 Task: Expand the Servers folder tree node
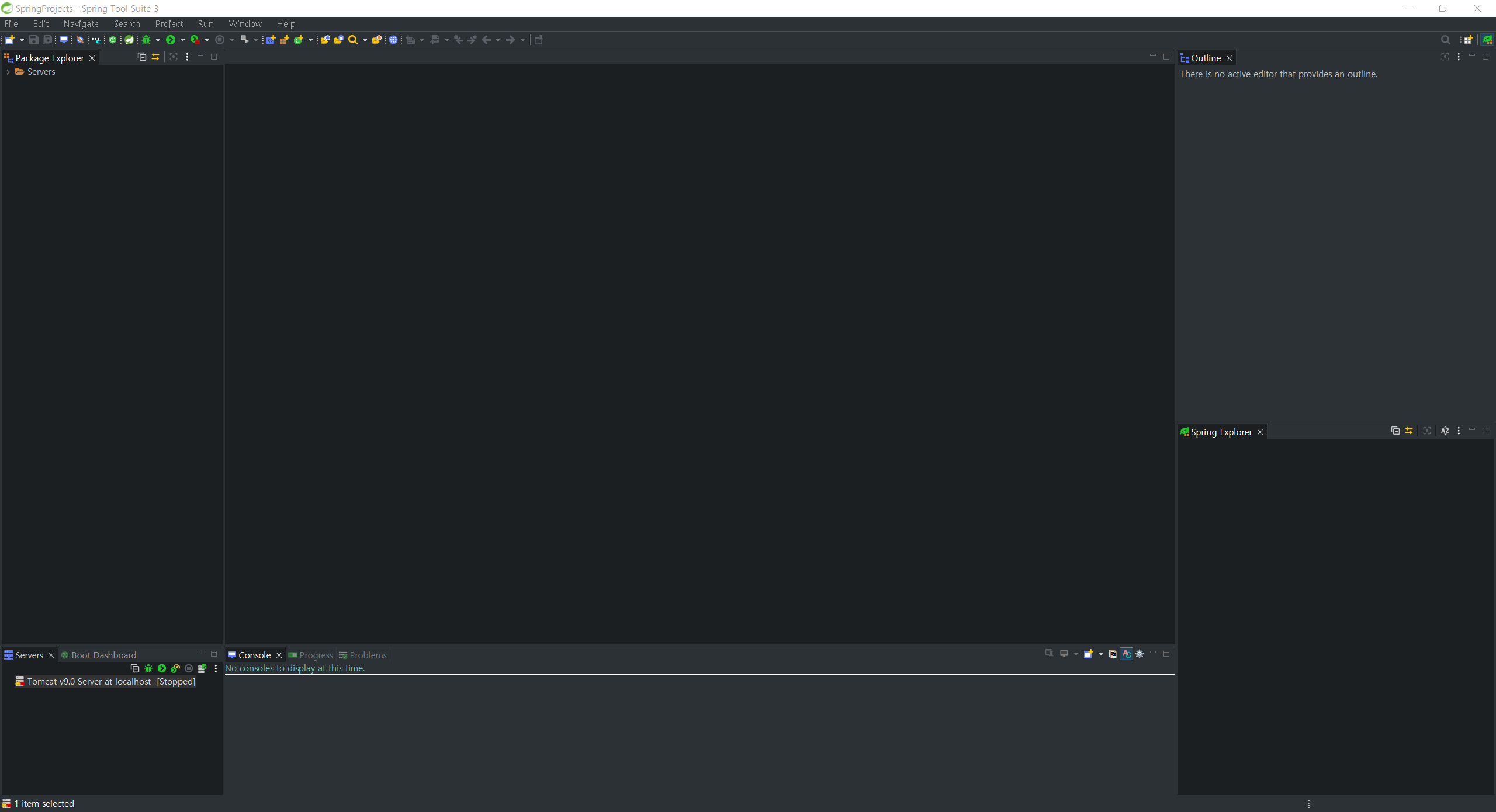8,72
